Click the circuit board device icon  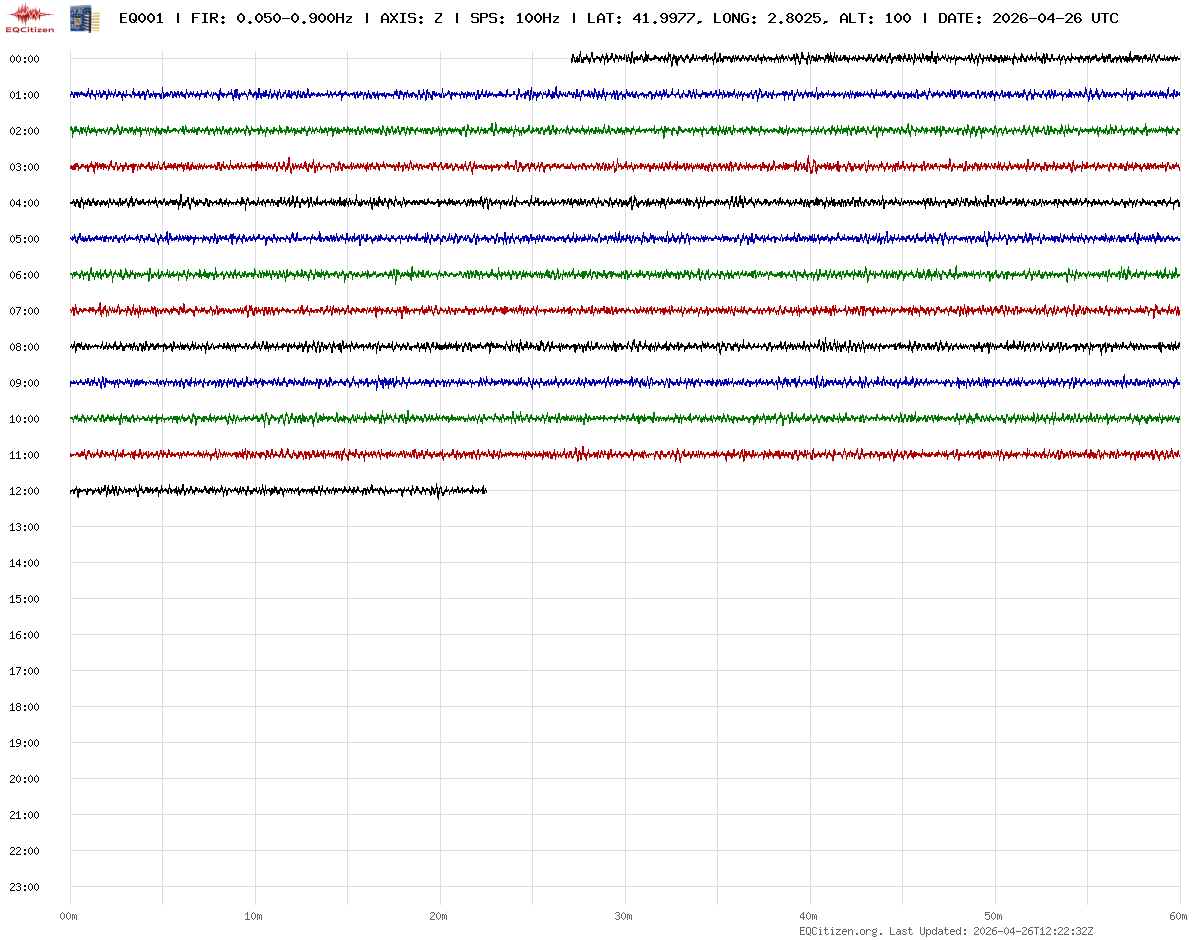click(x=84, y=18)
